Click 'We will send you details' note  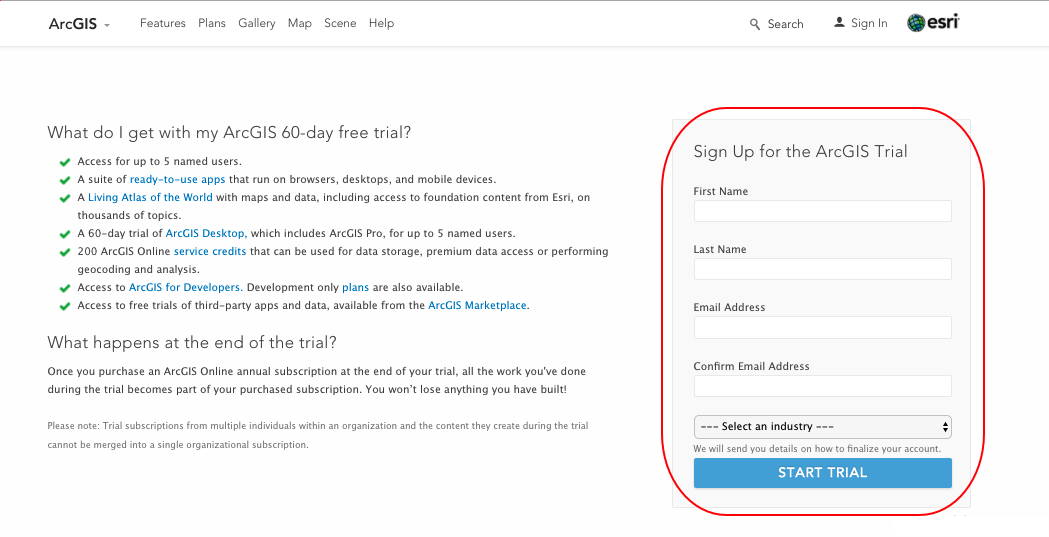pyautogui.click(x=817, y=449)
